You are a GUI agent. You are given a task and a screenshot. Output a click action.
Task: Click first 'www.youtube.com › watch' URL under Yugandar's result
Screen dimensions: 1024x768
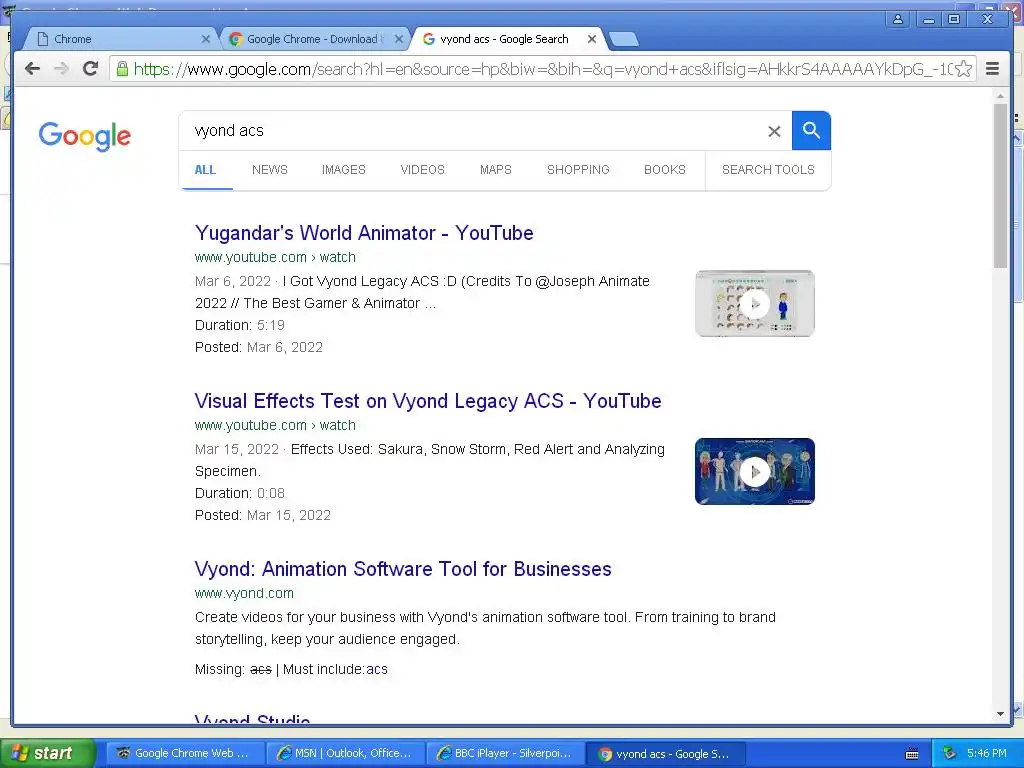click(x=275, y=257)
